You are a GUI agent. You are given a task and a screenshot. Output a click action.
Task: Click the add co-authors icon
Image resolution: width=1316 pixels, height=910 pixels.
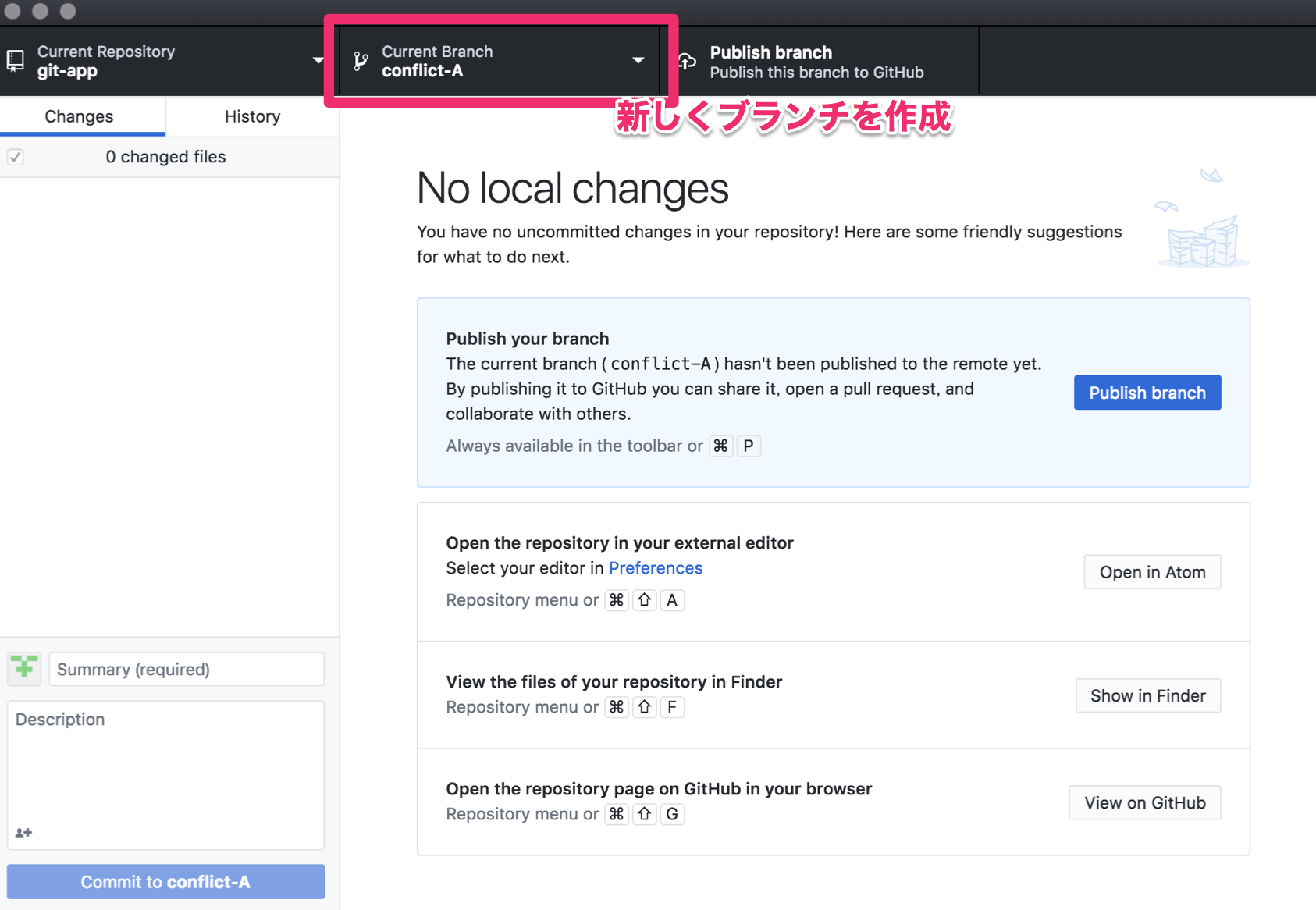pos(23,833)
